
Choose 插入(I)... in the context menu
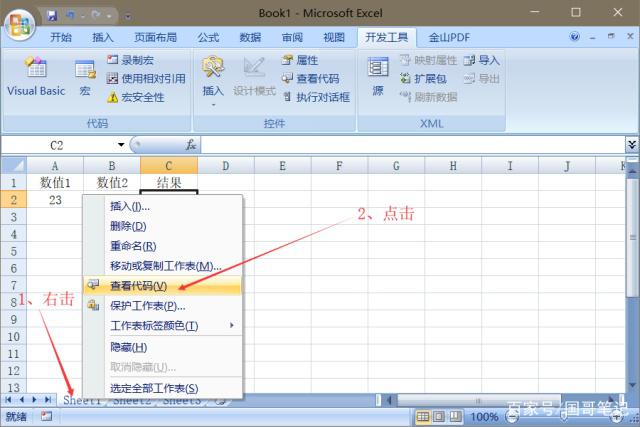click(162, 207)
